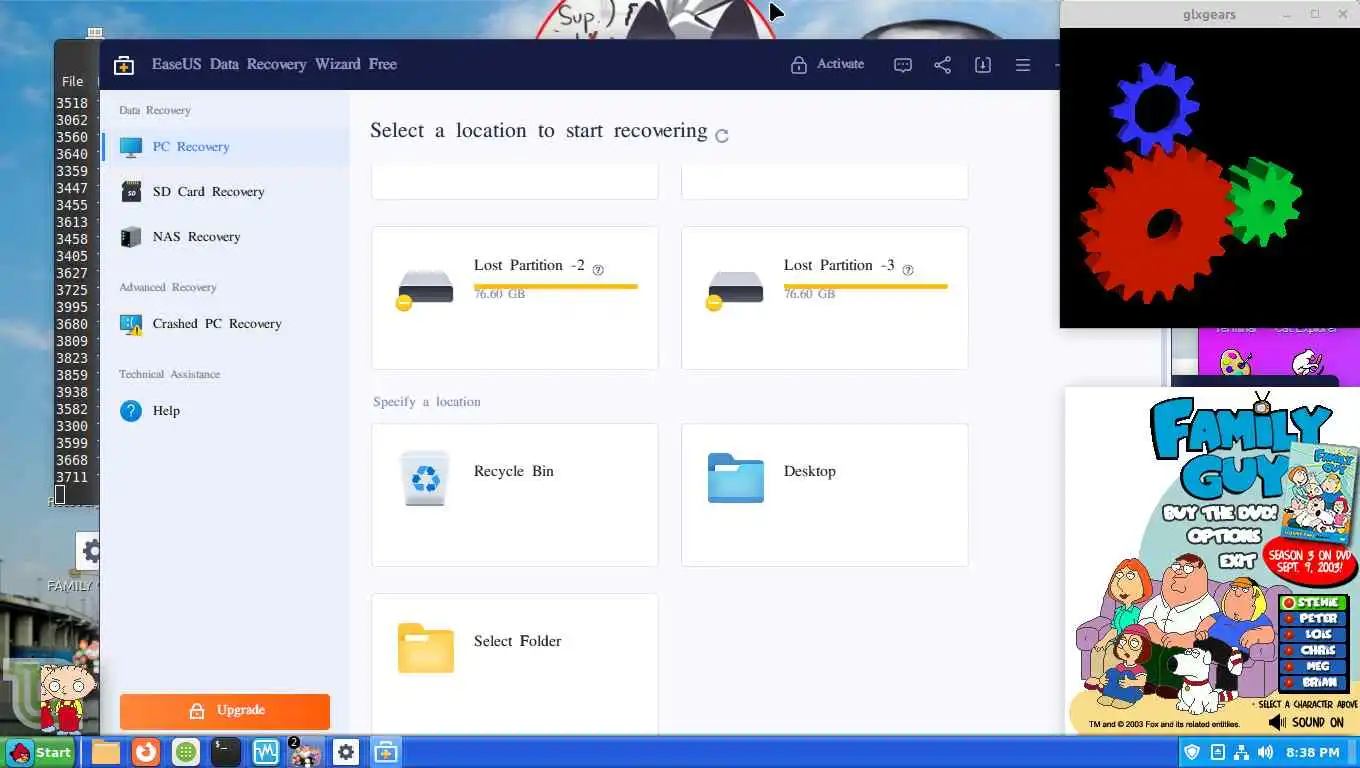Launch the orange Firefox-style browser in taskbar

146,752
